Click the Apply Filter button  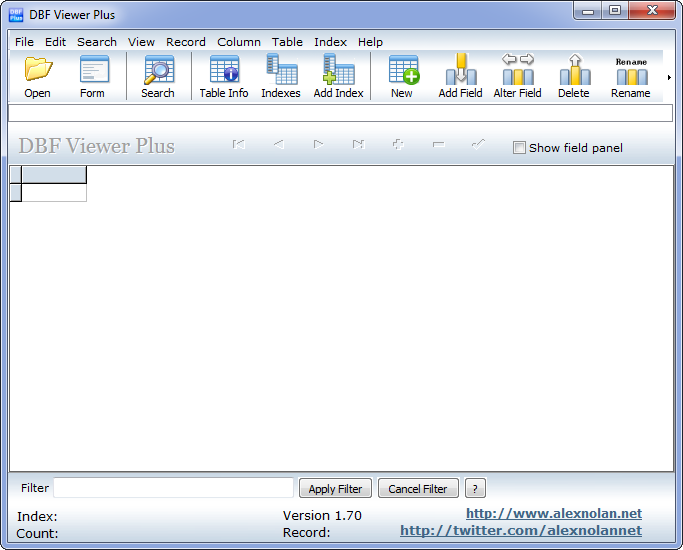coord(335,489)
